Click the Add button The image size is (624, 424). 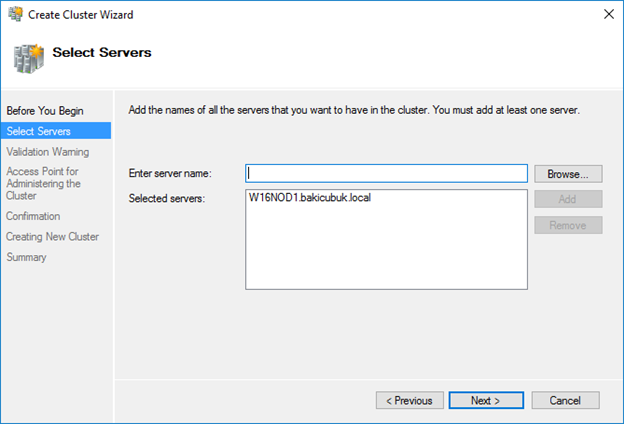pos(568,199)
